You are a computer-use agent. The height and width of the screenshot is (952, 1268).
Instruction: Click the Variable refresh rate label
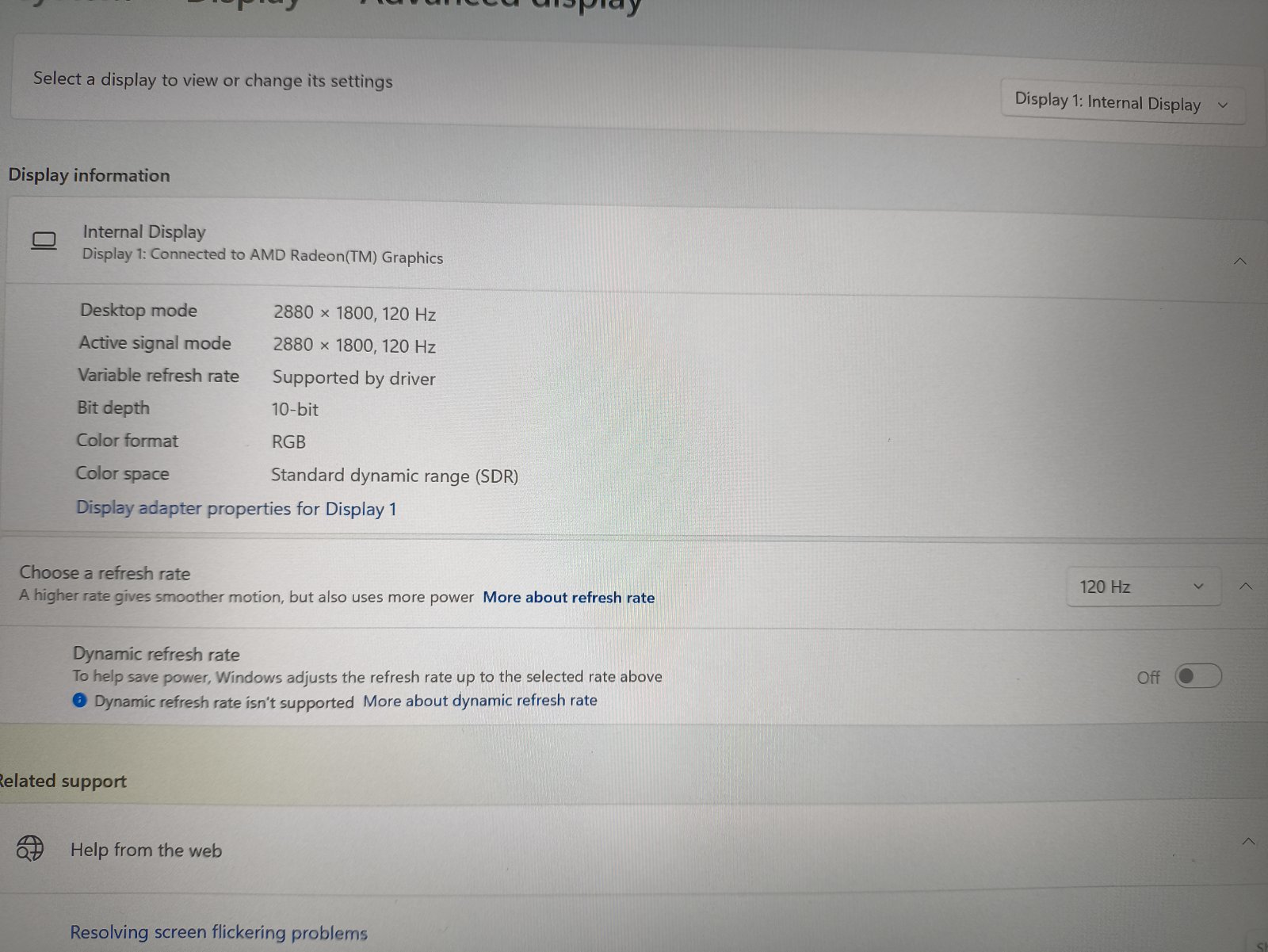pos(158,376)
